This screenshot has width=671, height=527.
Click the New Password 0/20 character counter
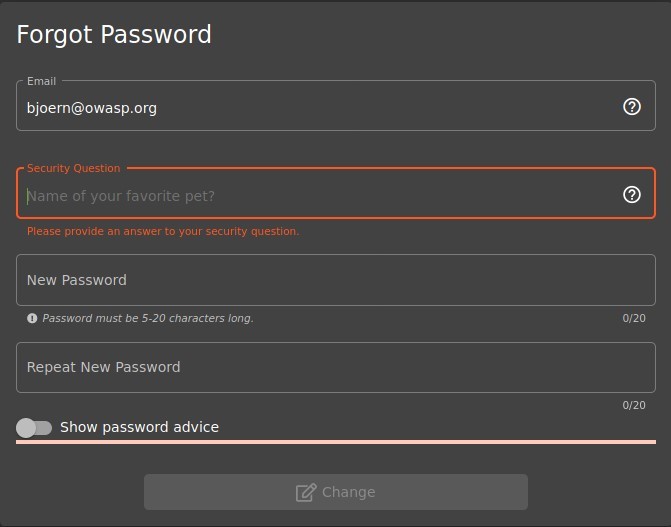point(634,319)
